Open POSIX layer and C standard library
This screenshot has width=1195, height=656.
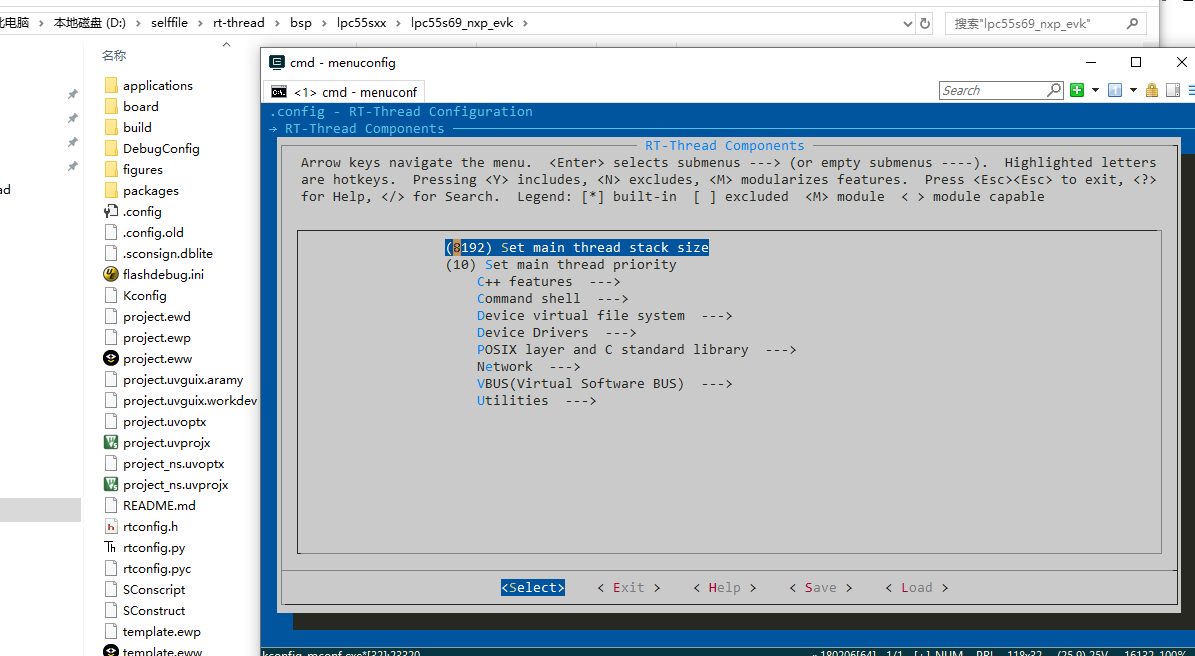636,350
